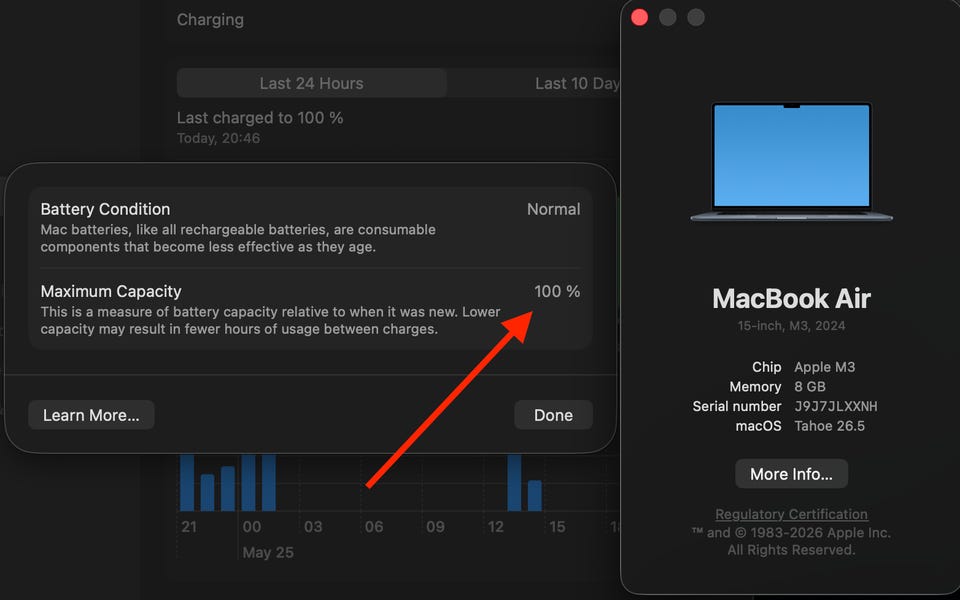Open Learn More about battery health
960x600 pixels.
click(91, 415)
